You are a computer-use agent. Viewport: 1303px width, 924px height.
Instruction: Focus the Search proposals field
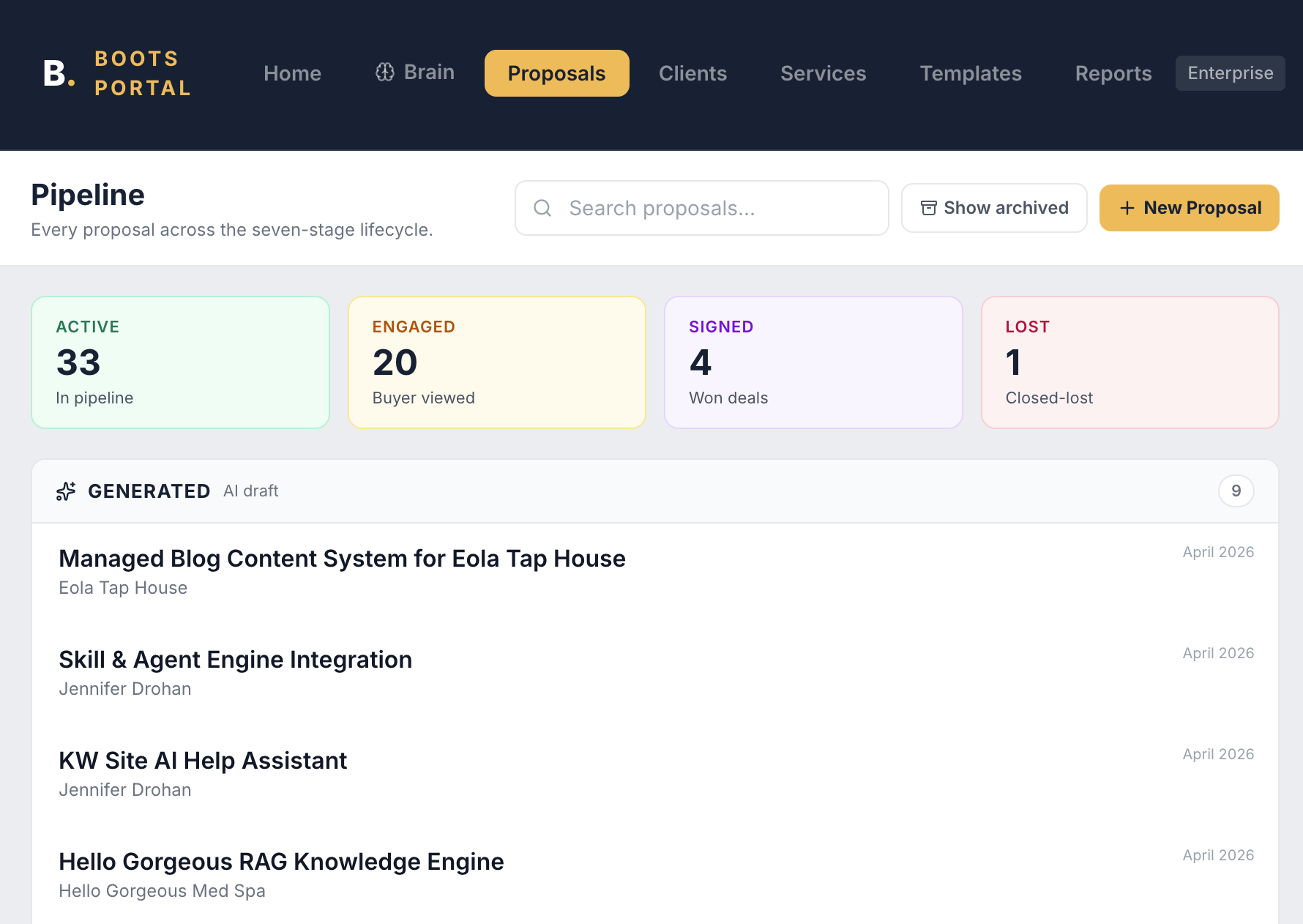(702, 208)
